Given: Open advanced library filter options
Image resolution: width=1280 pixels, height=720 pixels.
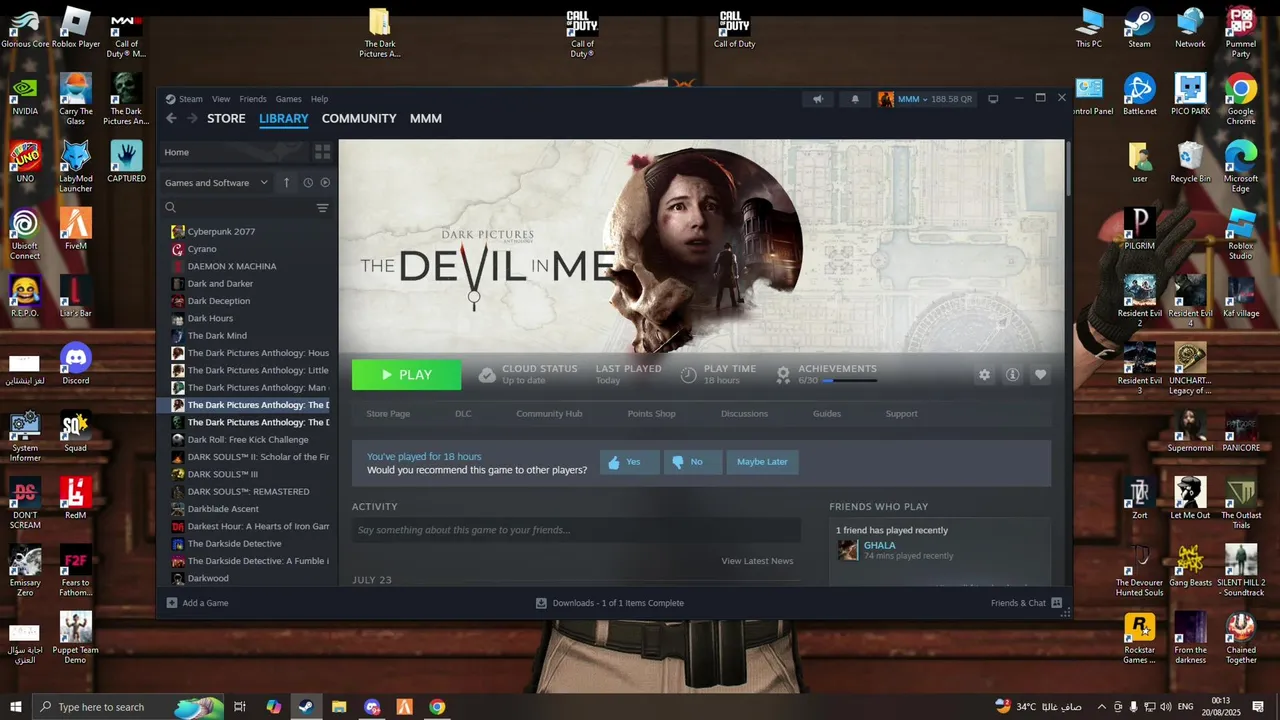Looking at the screenshot, I should (x=322, y=208).
